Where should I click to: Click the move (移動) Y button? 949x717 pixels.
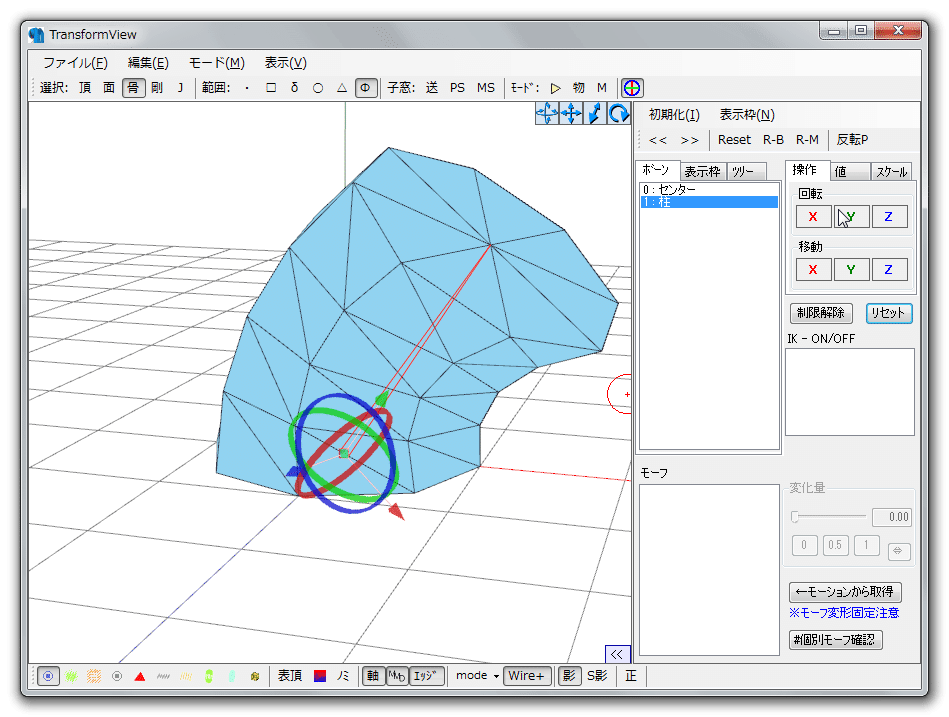[x=851, y=270]
